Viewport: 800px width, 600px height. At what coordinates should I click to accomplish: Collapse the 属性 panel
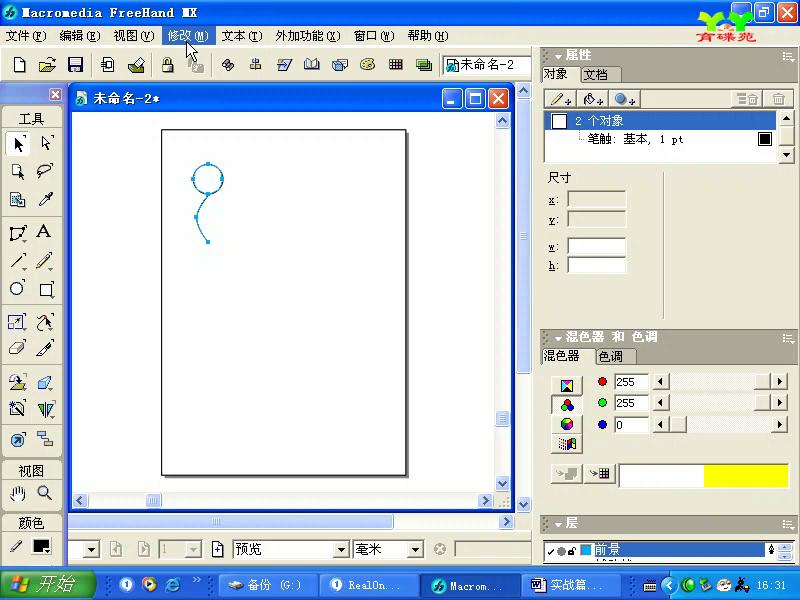point(558,56)
